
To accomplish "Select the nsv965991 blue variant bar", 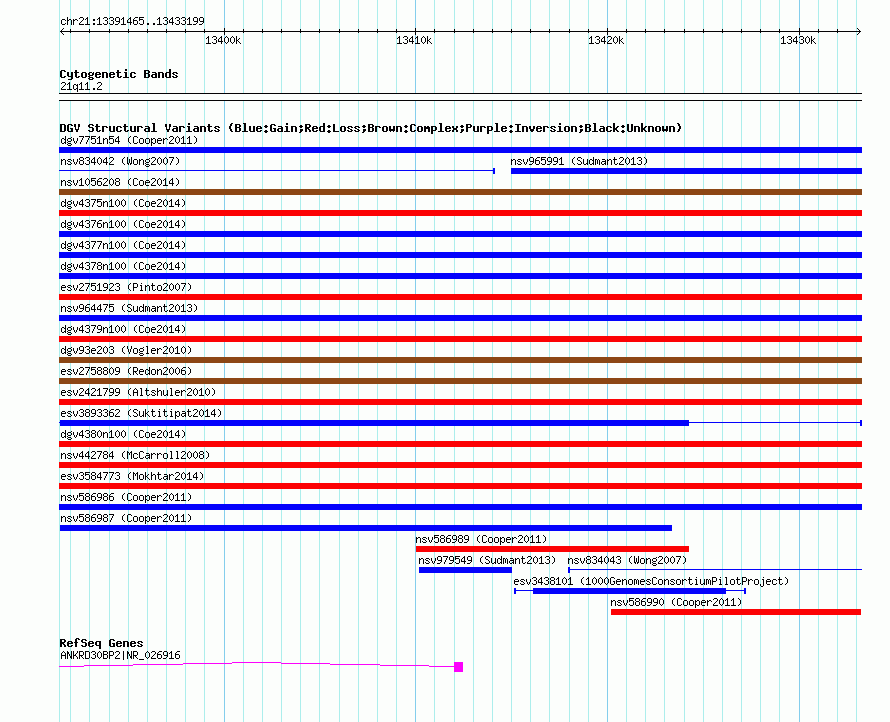I will [x=686, y=171].
